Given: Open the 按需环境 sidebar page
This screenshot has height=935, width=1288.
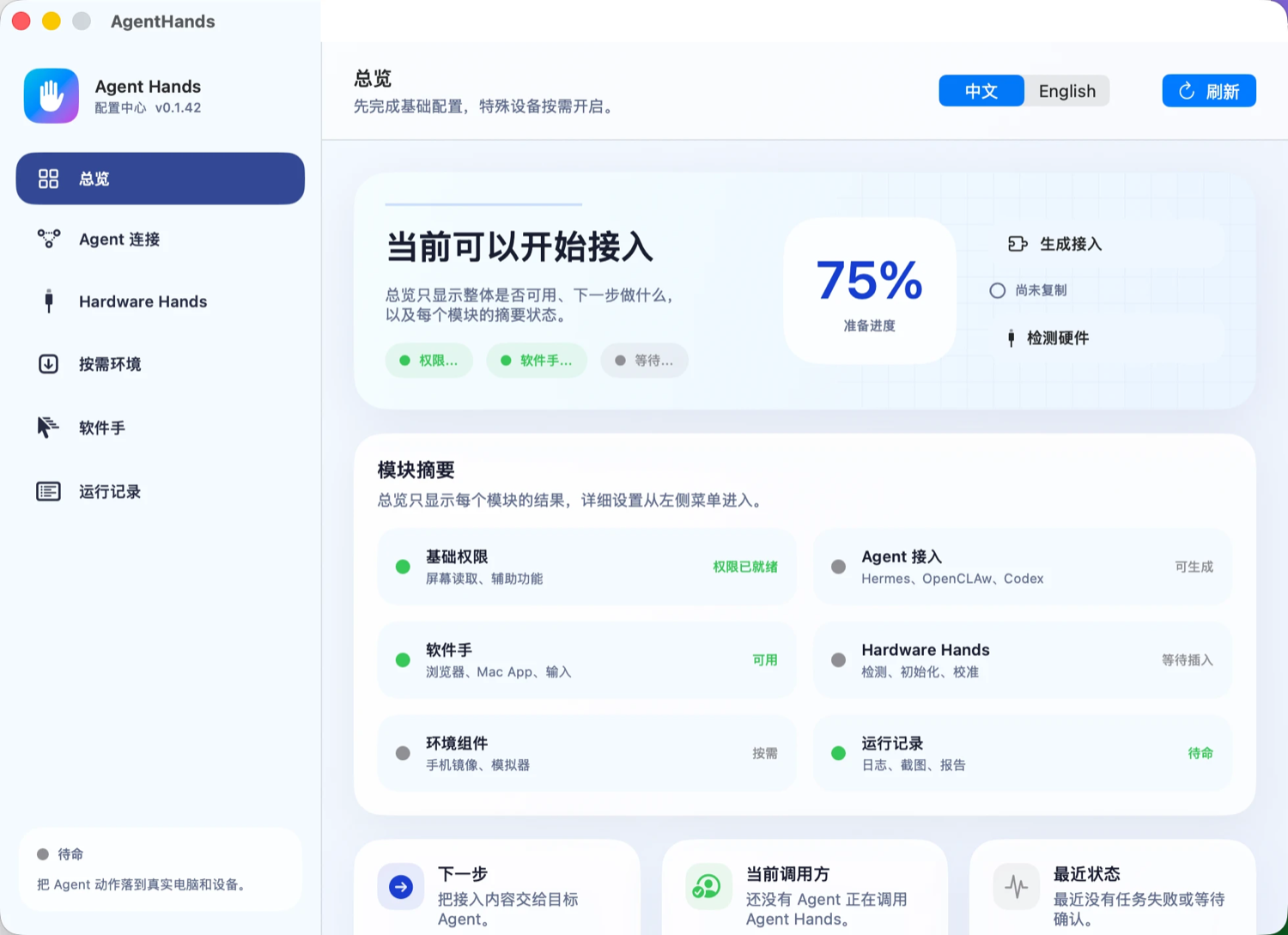Looking at the screenshot, I should pos(161,364).
